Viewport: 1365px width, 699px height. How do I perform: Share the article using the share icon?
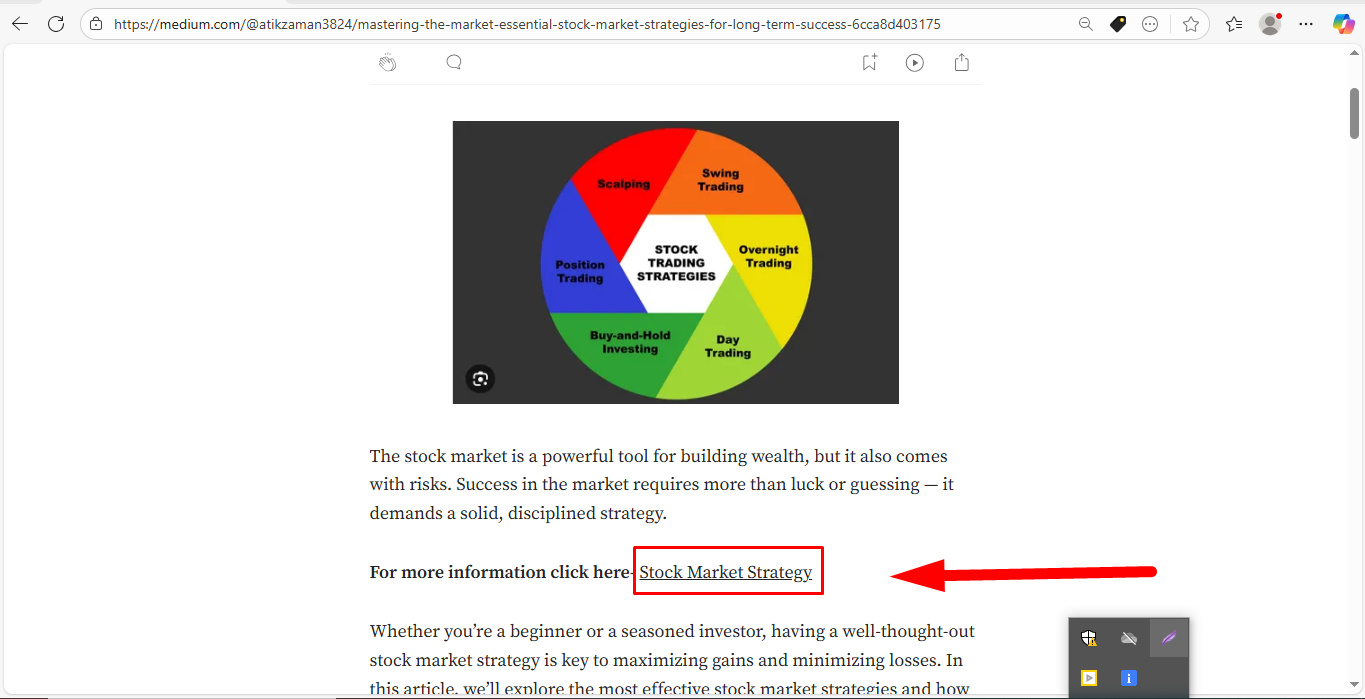961,63
